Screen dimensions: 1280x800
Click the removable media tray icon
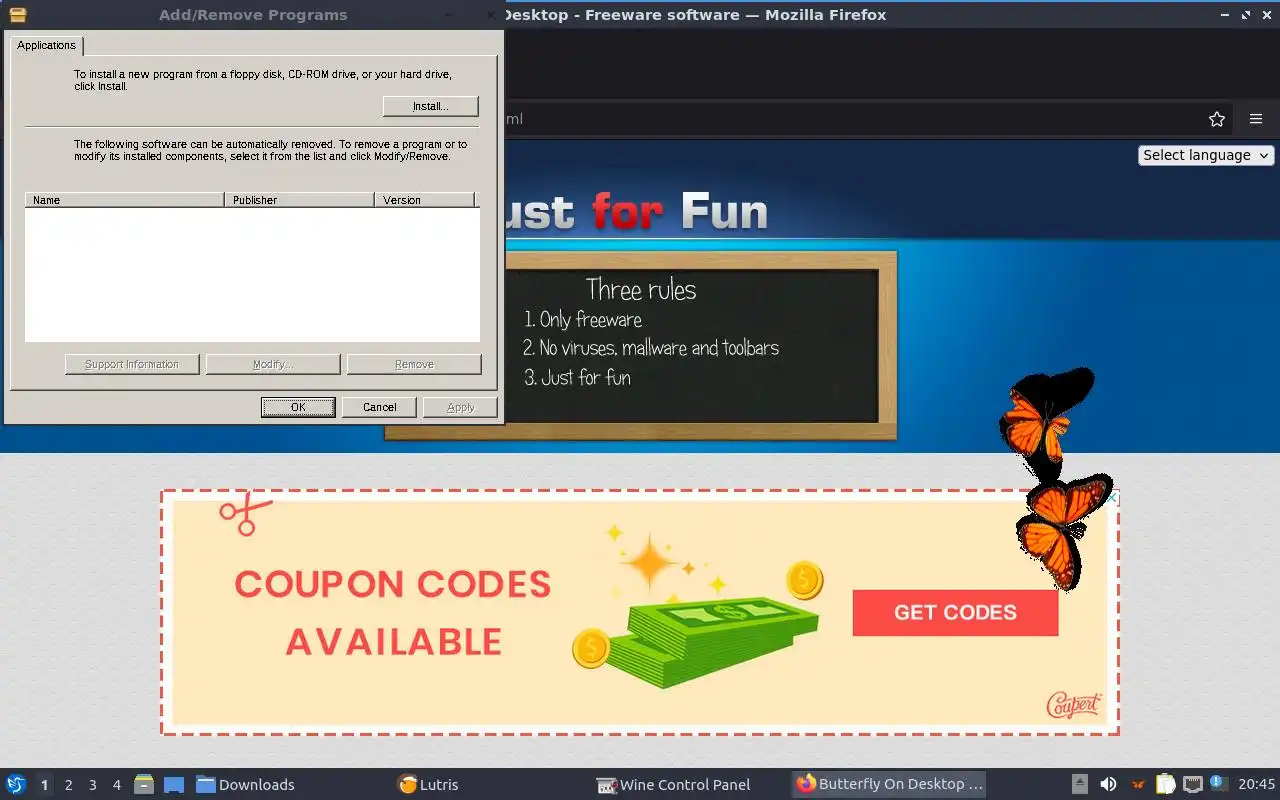[1080, 784]
